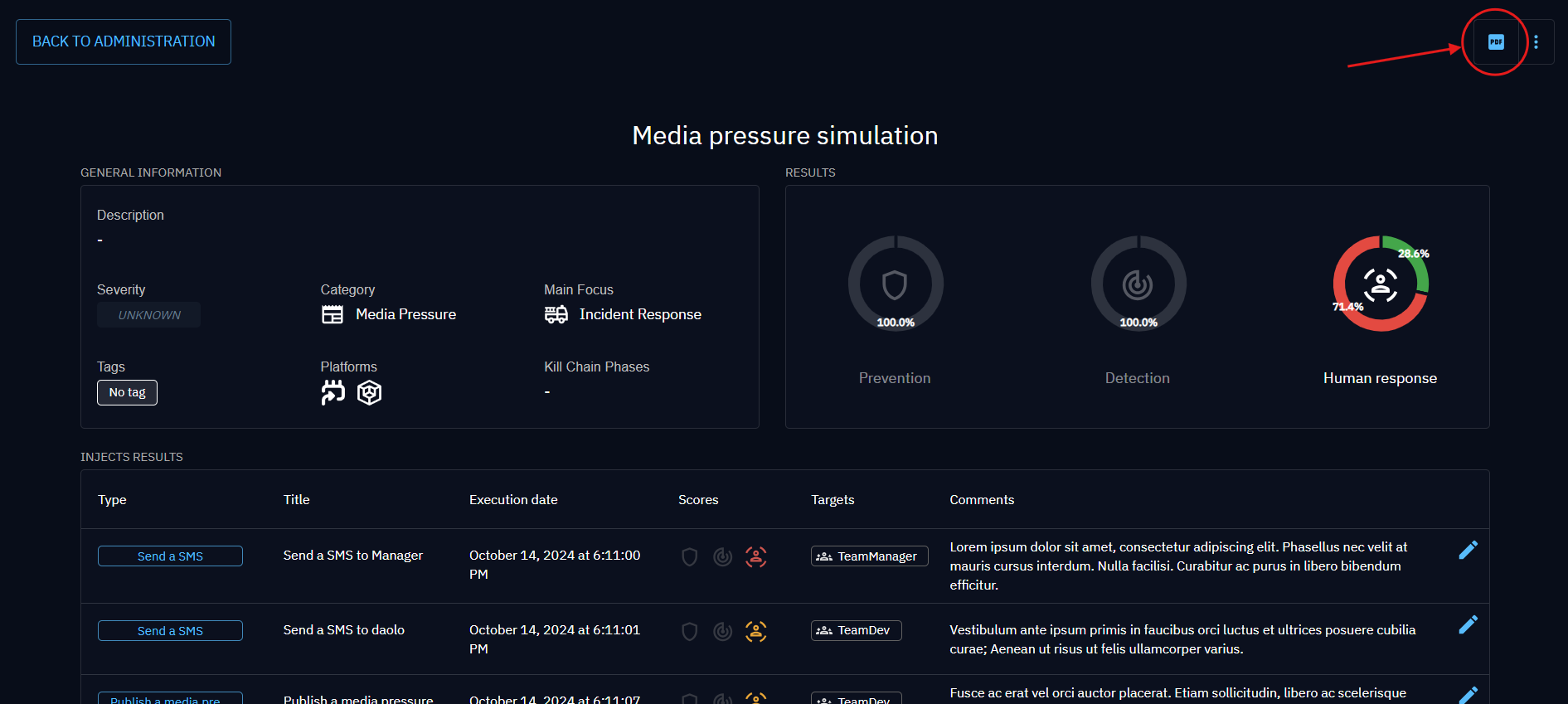Click the Send a SMS type tag in first row
This screenshot has width=1568, height=704.
170,556
